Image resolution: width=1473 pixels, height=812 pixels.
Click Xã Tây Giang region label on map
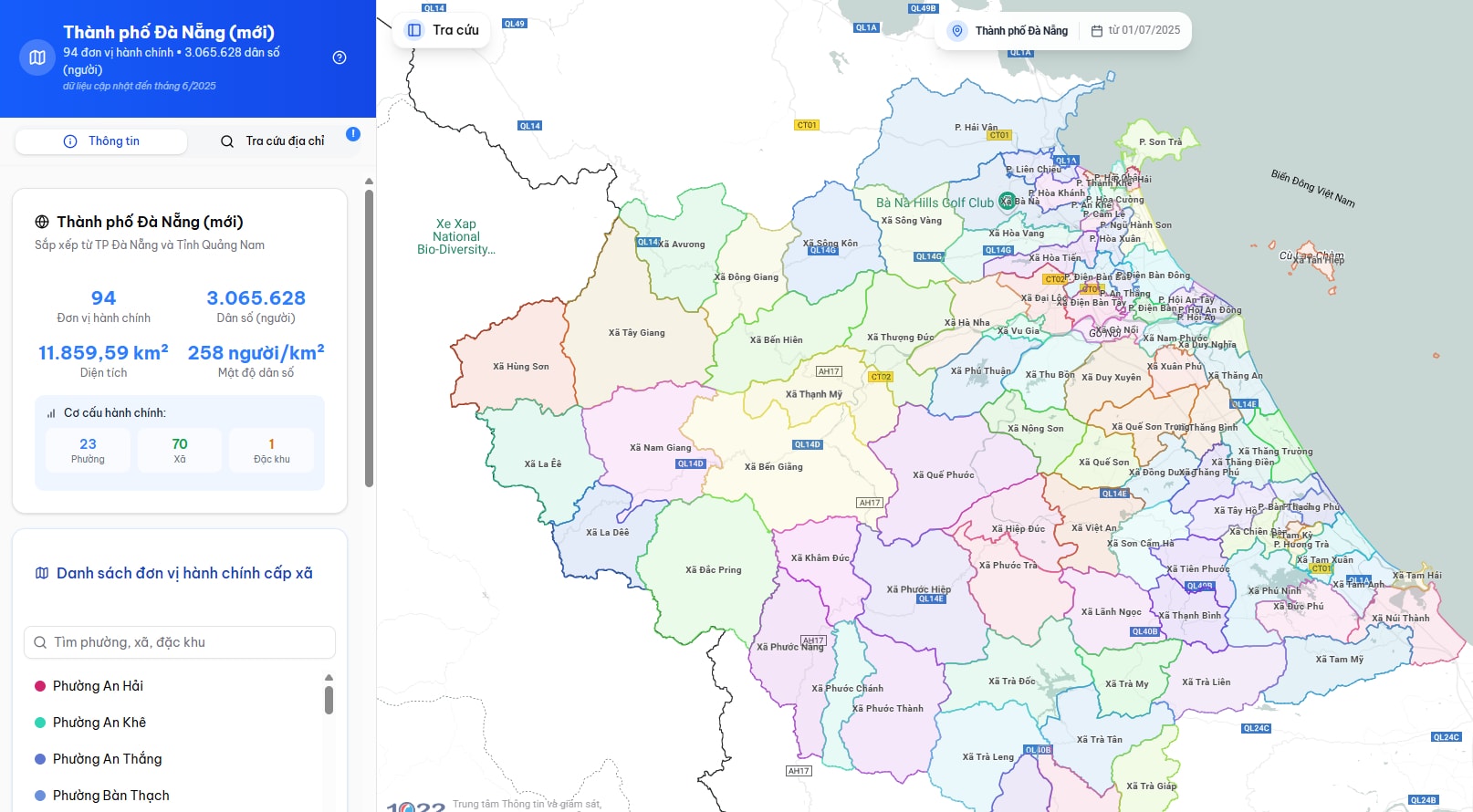pyautogui.click(x=637, y=333)
